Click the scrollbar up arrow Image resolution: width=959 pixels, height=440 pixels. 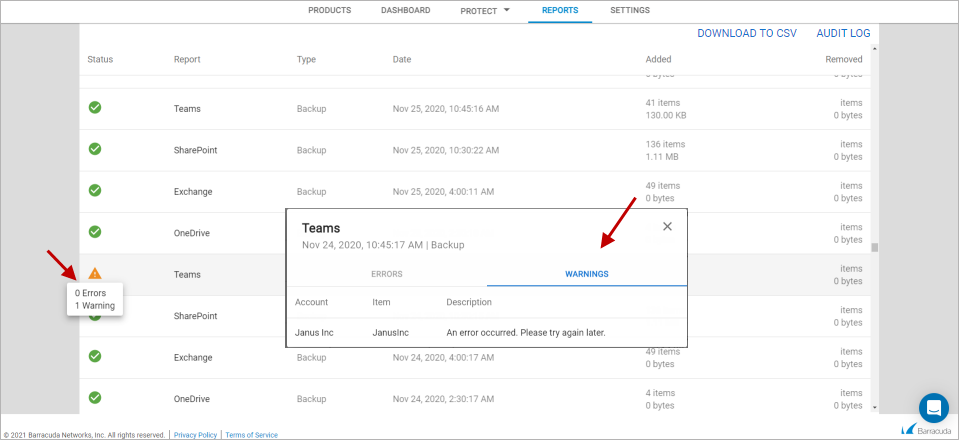[x=875, y=48]
